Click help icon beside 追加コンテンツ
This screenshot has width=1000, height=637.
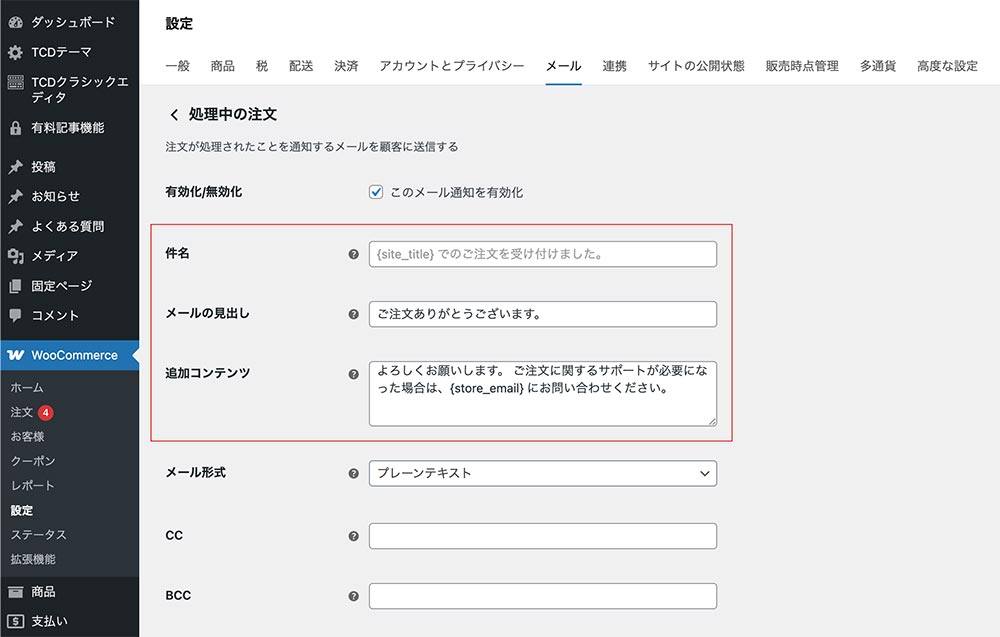tap(353, 374)
